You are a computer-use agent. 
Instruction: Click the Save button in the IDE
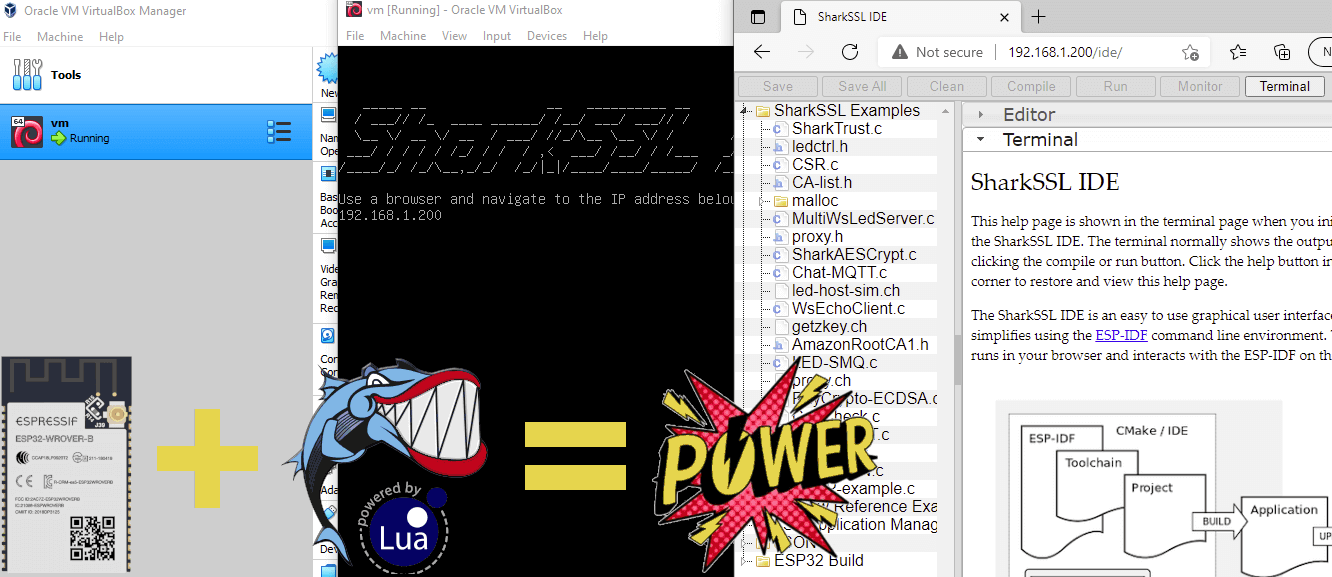(778, 86)
